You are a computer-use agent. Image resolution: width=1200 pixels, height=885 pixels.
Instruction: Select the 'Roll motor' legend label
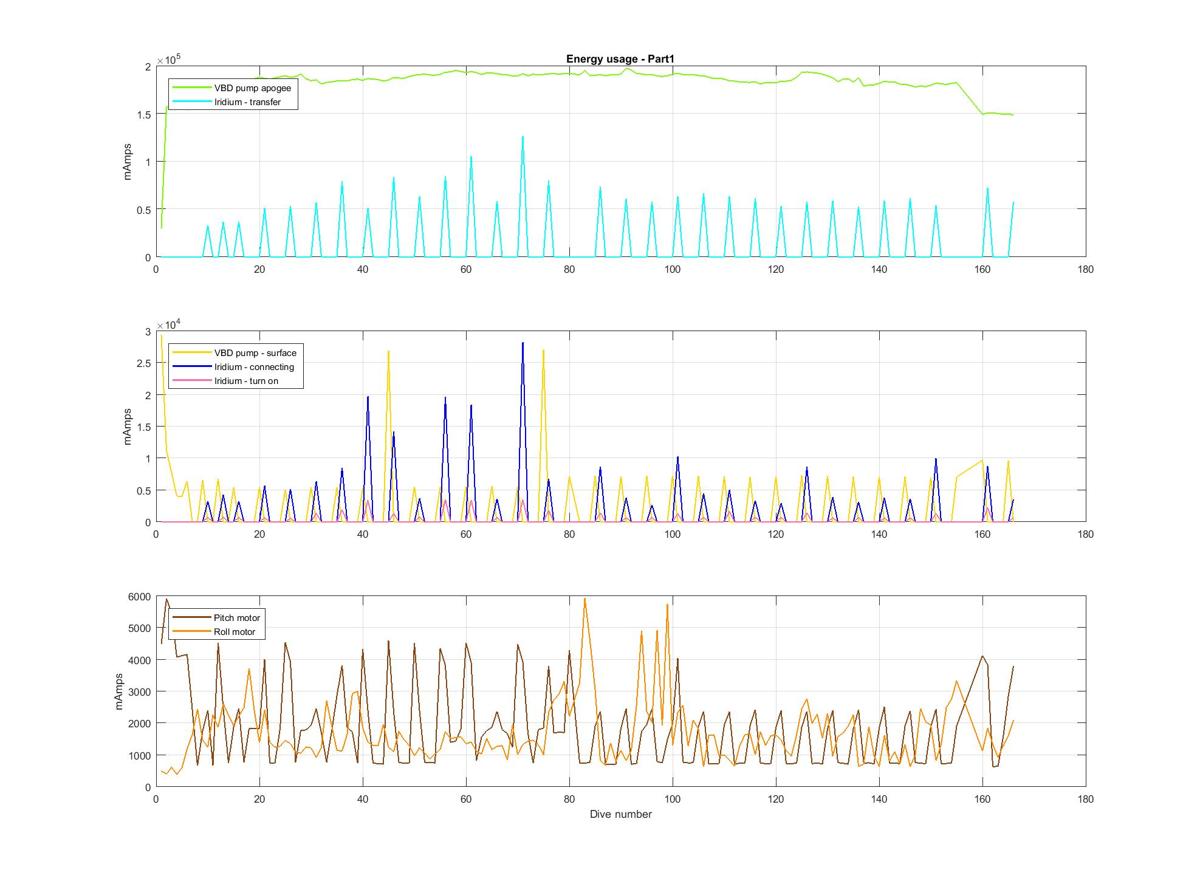click(x=235, y=632)
